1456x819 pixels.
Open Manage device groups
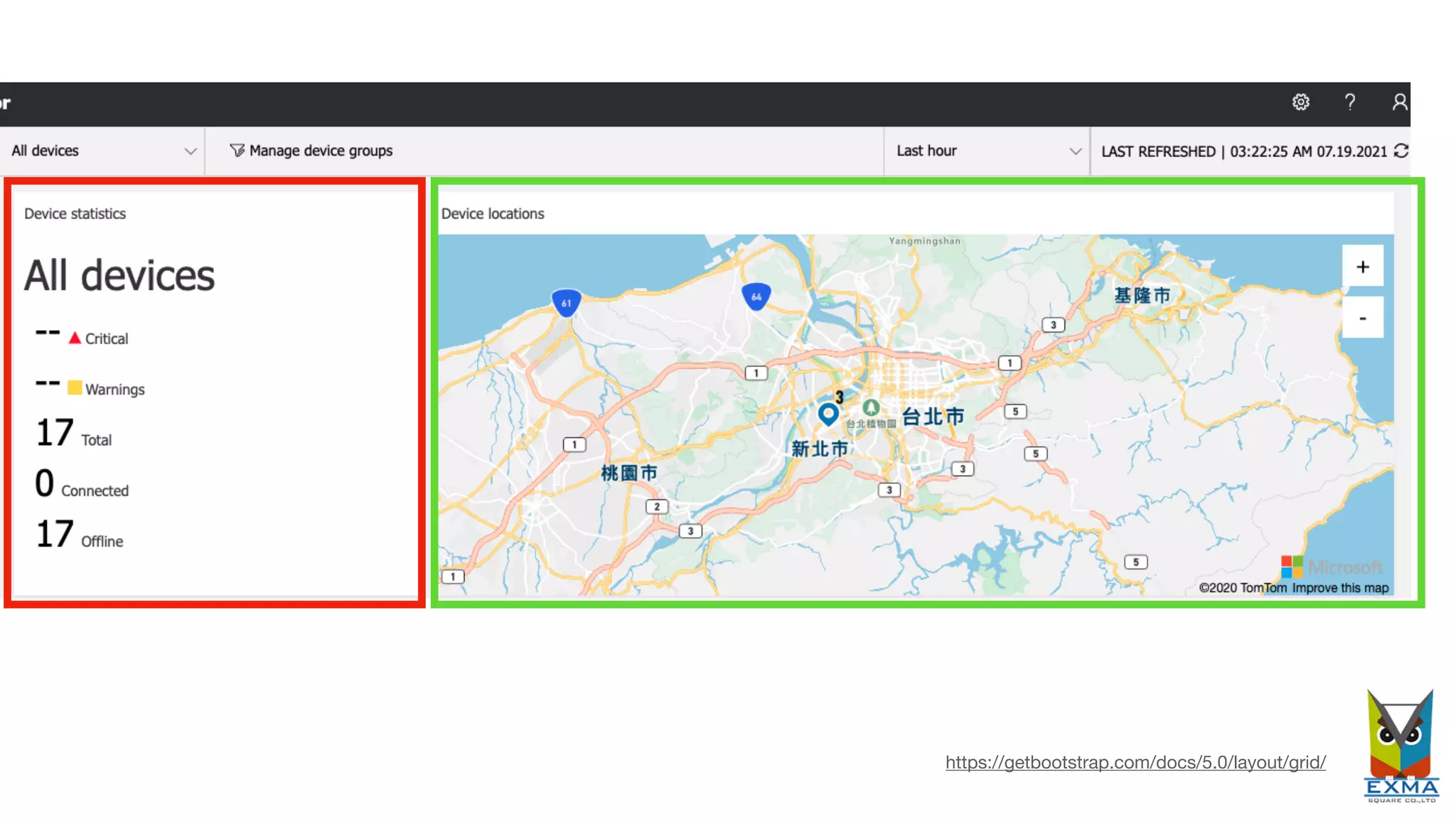click(x=321, y=151)
